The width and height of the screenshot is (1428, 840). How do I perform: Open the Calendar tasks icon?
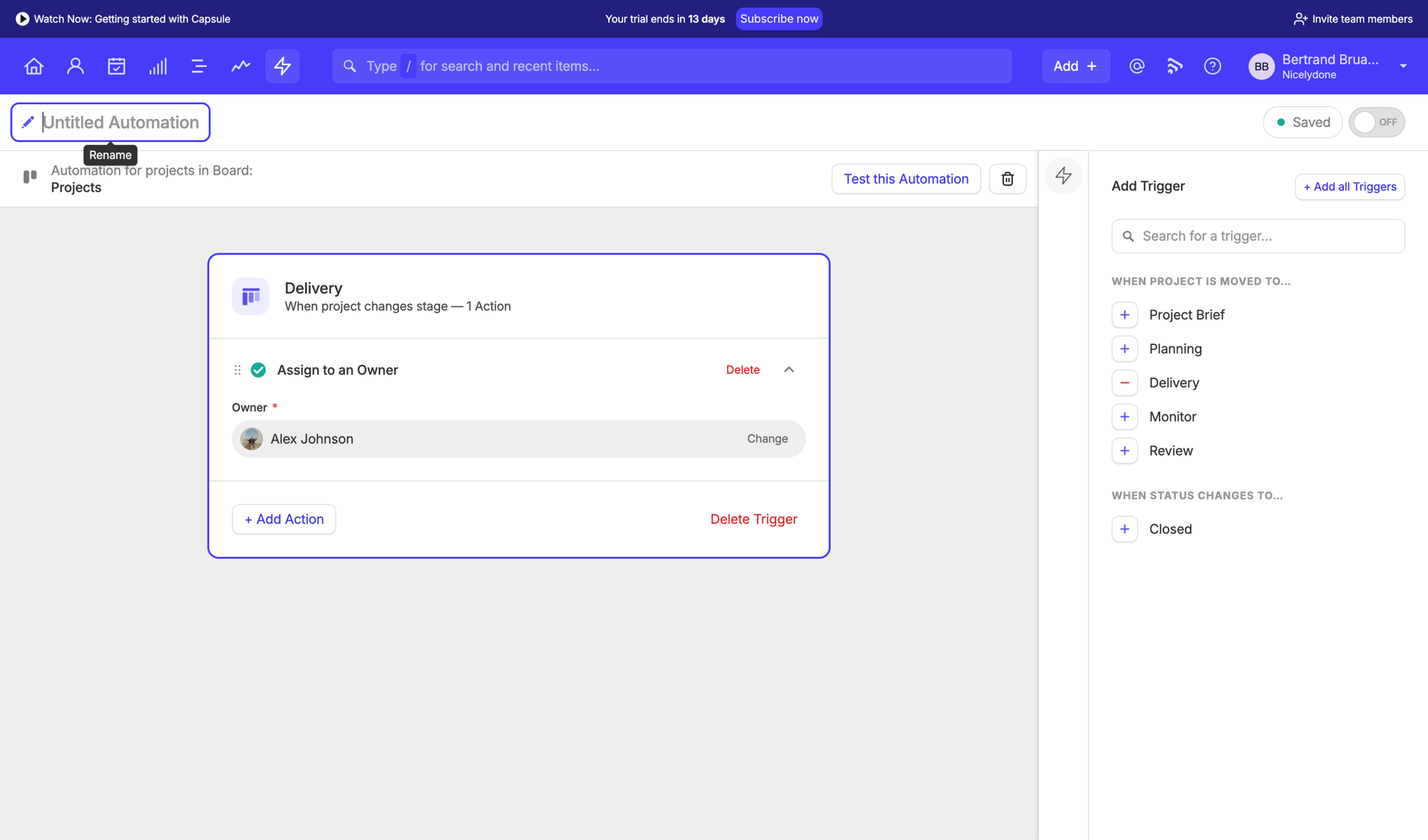click(x=117, y=65)
